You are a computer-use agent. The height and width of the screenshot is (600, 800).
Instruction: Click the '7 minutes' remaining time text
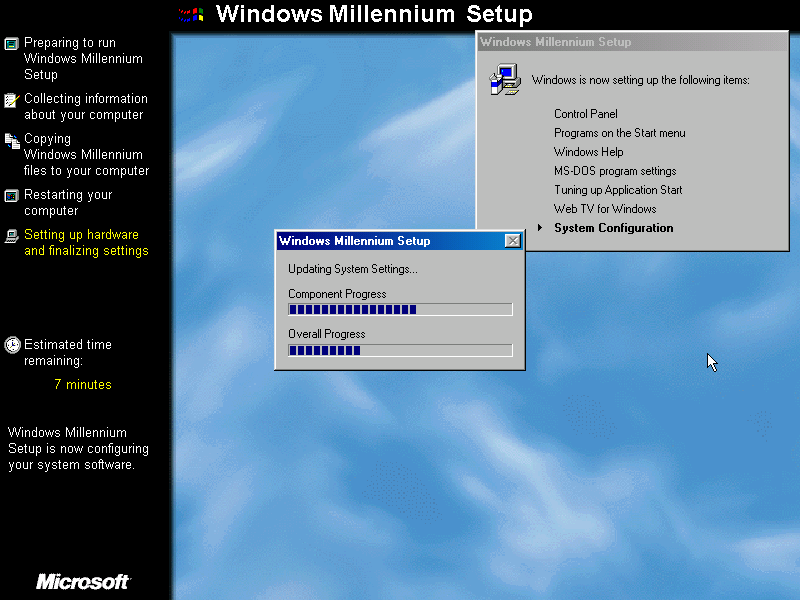83,384
